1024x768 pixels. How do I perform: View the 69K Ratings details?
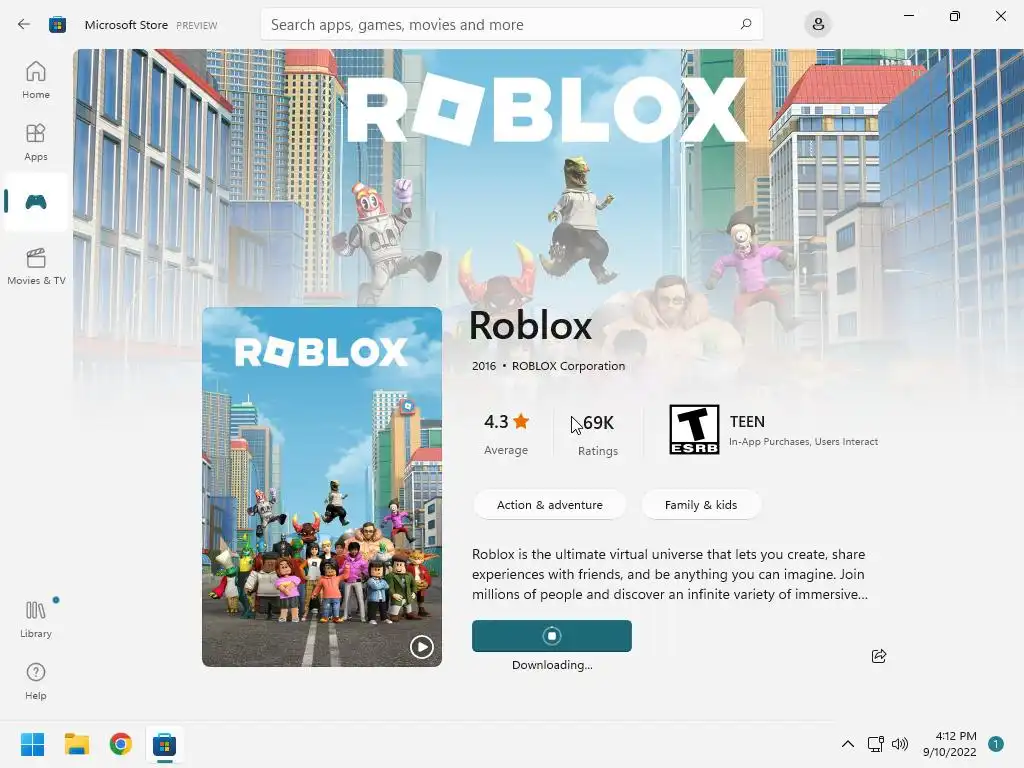(x=598, y=434)
